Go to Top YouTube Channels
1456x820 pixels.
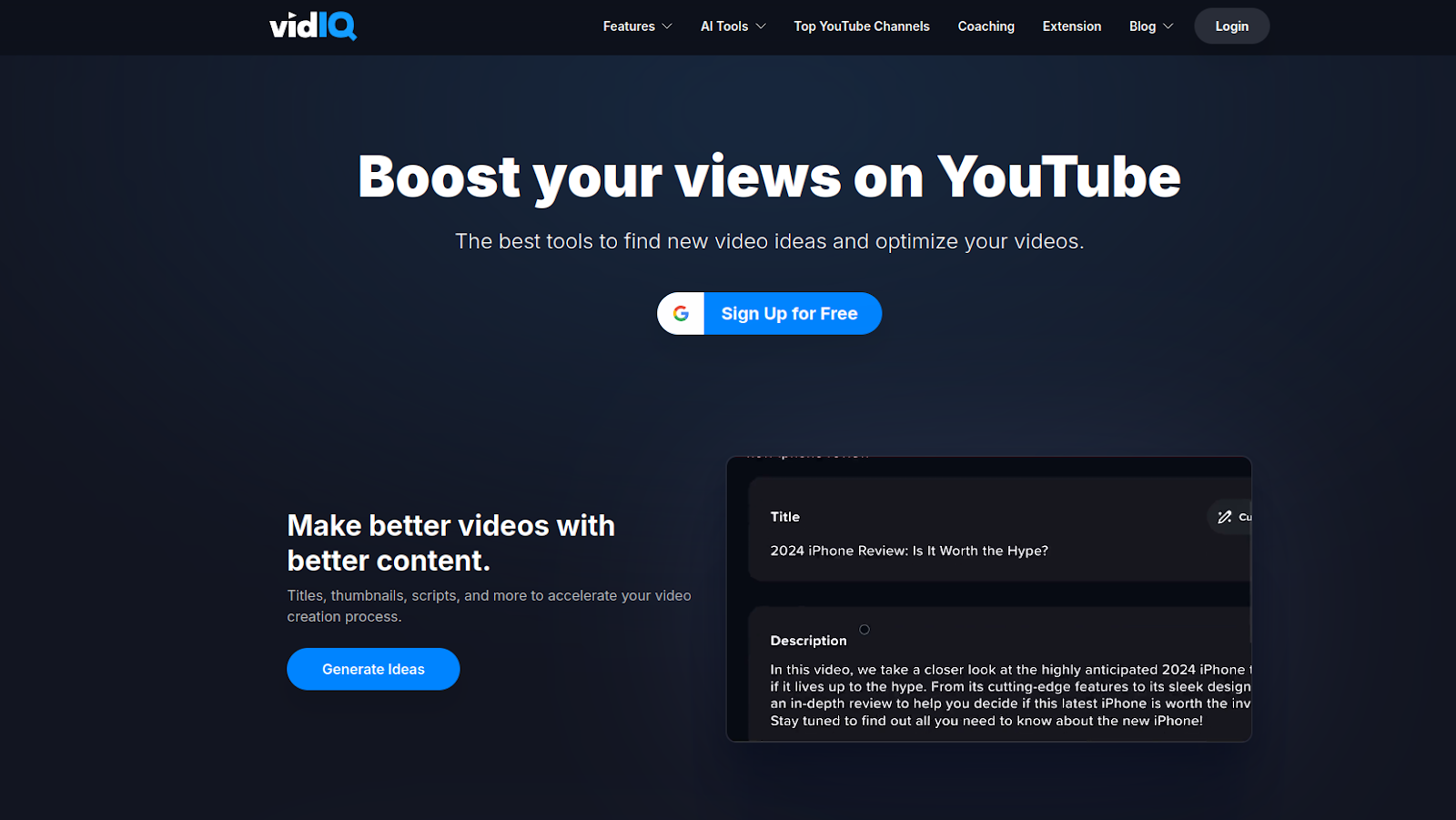pyautogui.click(x=862, y=26)
